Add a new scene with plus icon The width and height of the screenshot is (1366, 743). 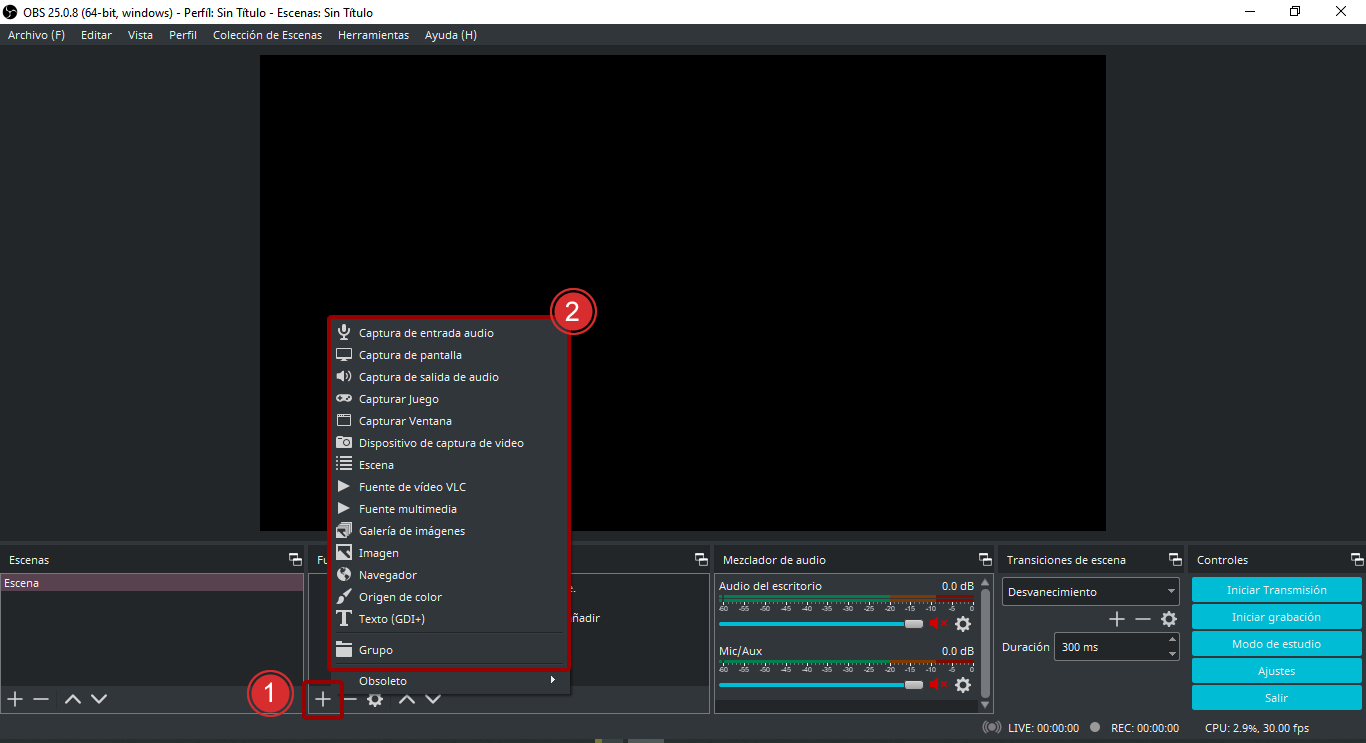point(15,699)
